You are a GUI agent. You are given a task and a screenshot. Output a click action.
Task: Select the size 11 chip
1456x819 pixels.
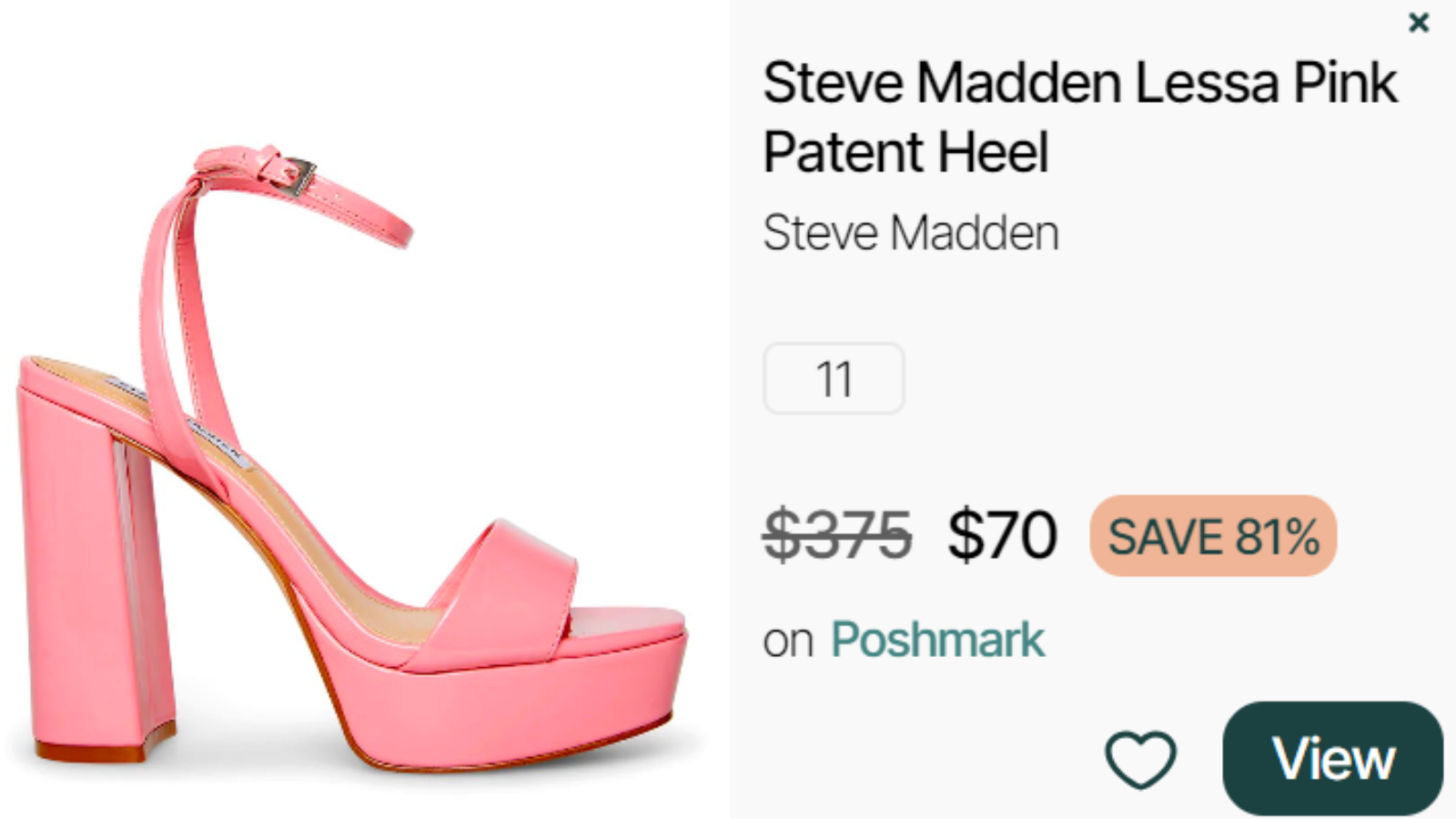pyautogui.click(x=834, y=379)
